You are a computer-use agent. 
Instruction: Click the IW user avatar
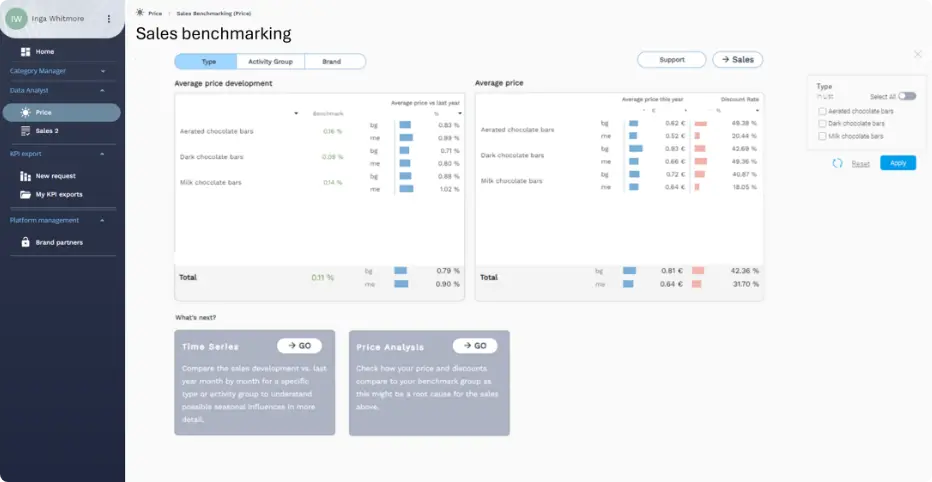(16, 18)
